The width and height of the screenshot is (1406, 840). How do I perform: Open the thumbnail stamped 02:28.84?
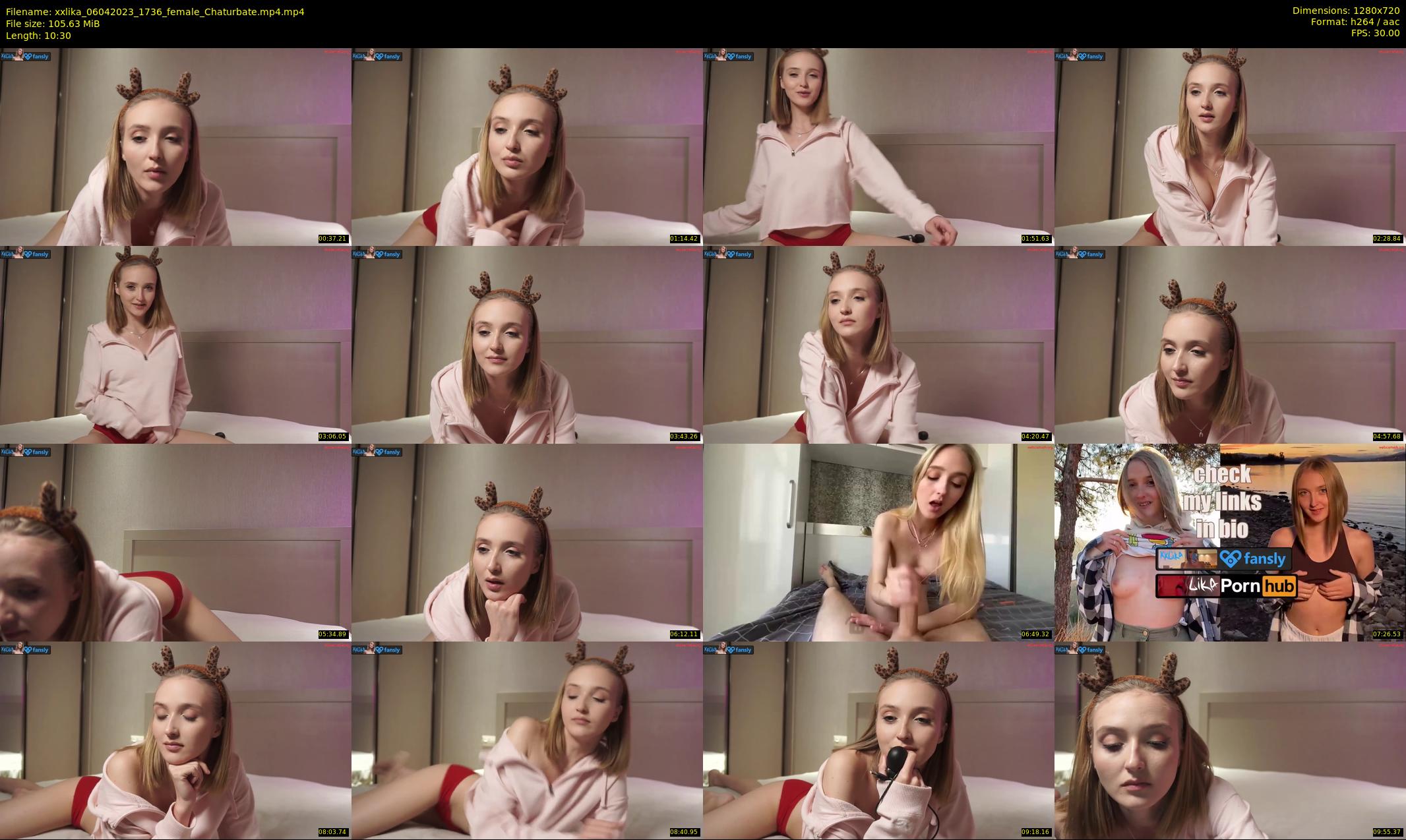pos(1230,146)
